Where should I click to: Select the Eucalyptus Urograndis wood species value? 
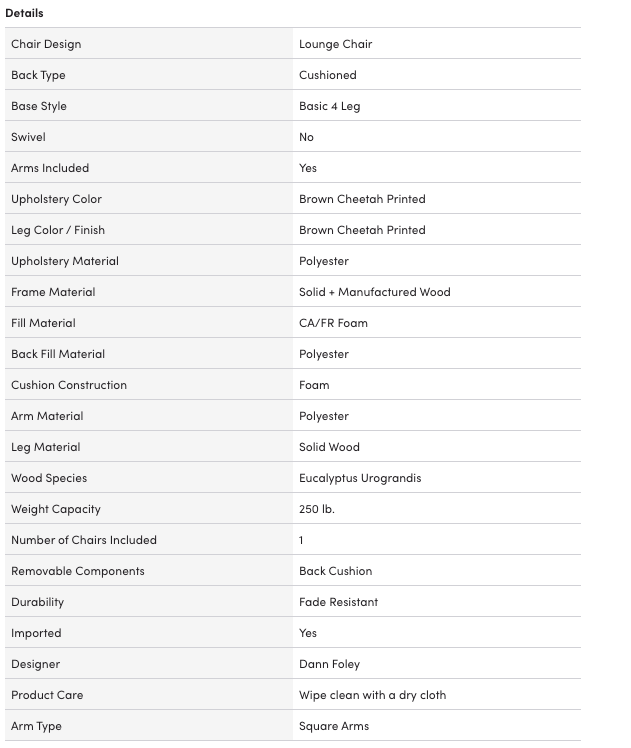(360, 478)
